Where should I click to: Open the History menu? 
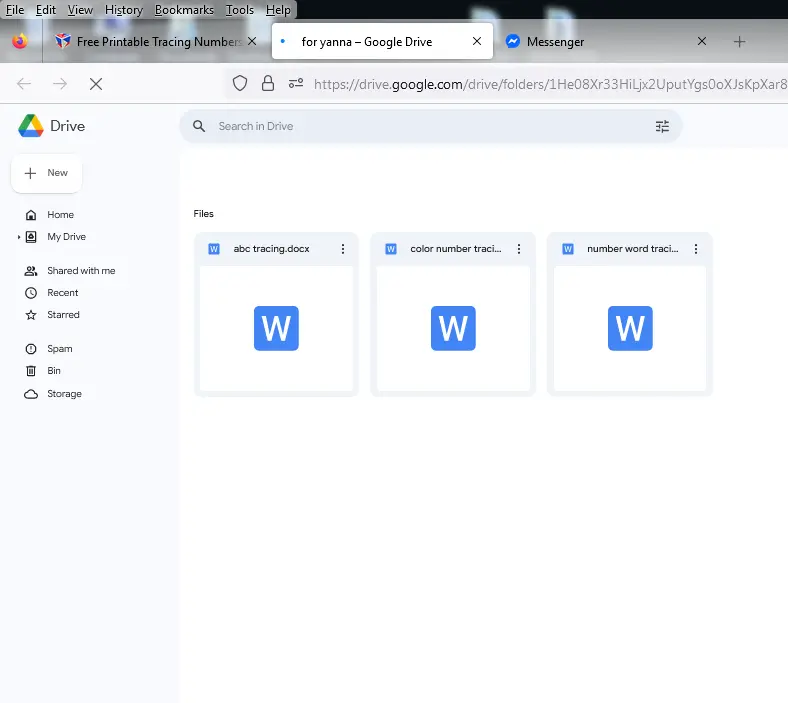click(124, 10)
